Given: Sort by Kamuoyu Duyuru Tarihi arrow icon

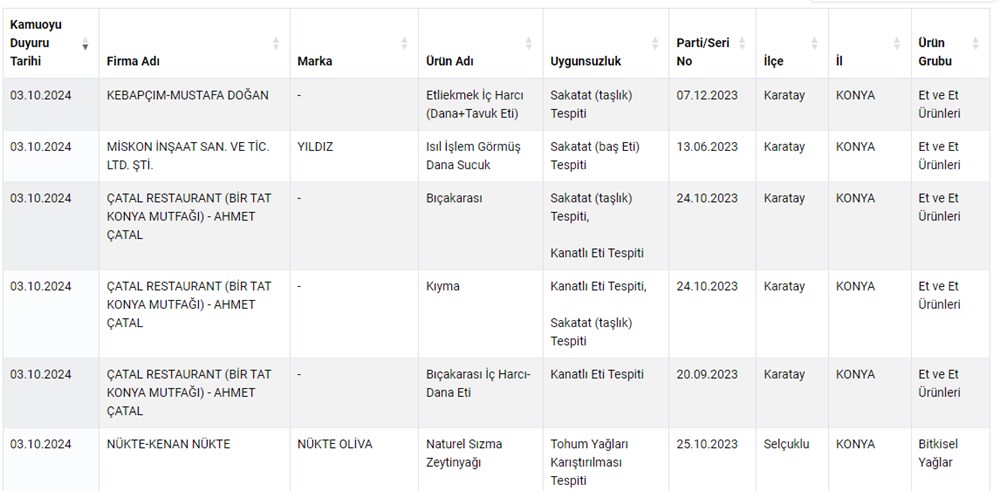Looking at the screenshot, I should click(x=85, y=45).
